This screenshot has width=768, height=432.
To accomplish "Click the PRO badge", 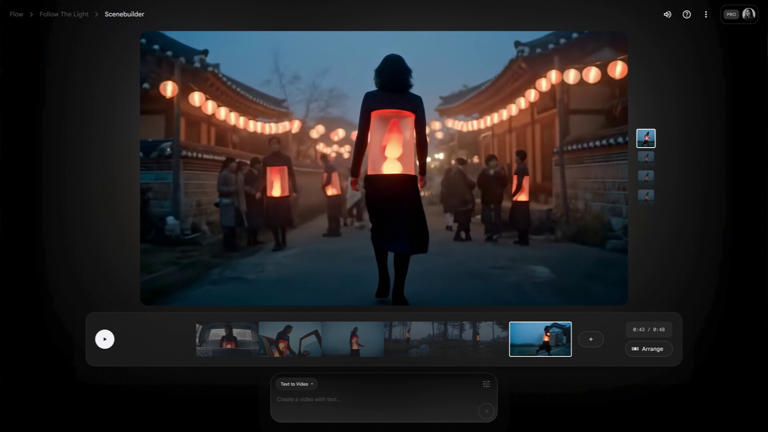I will pyautogui.click(x=731, y=15).
